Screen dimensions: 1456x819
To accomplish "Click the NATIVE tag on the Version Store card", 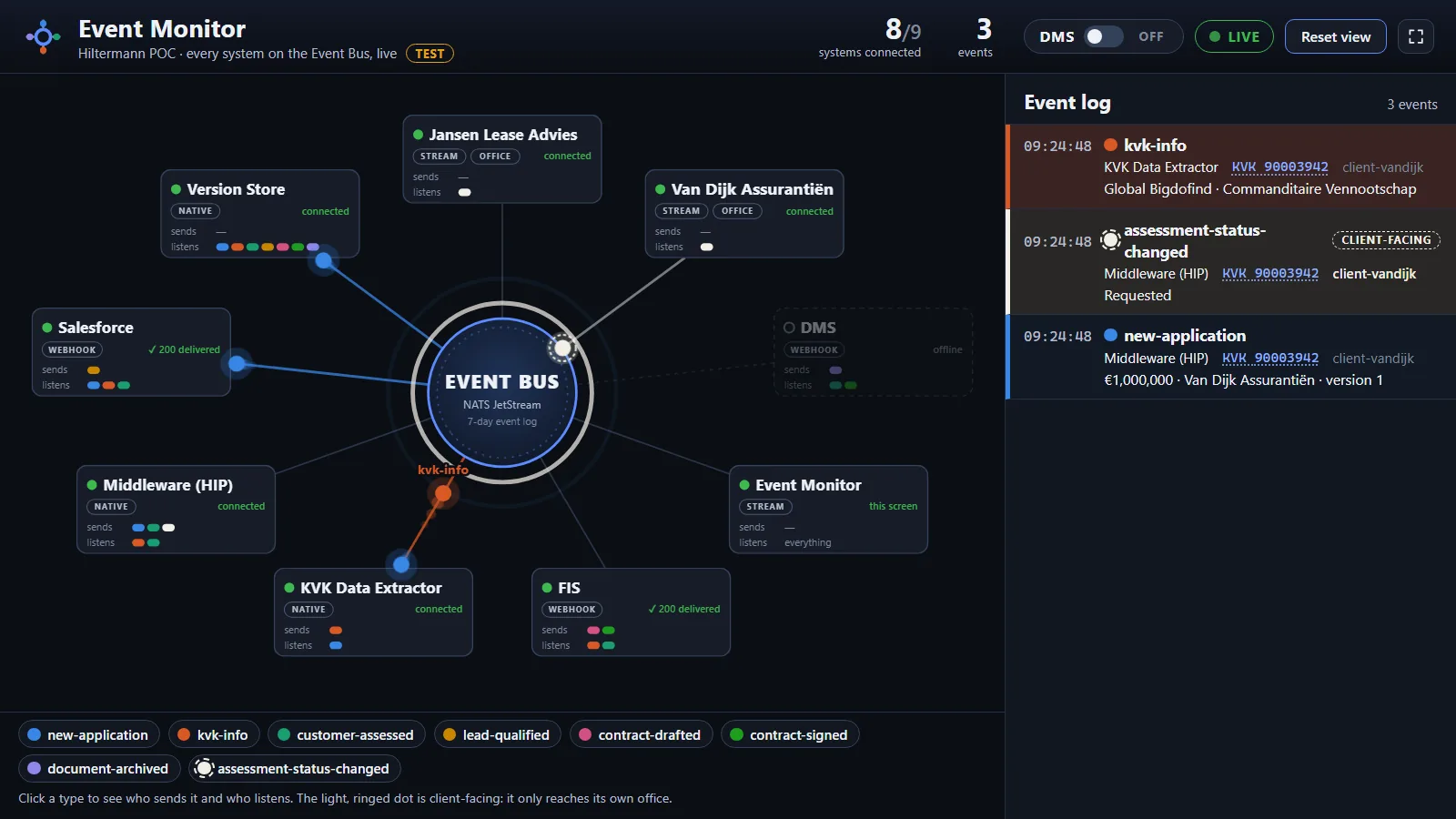I will tap(195, 211).
